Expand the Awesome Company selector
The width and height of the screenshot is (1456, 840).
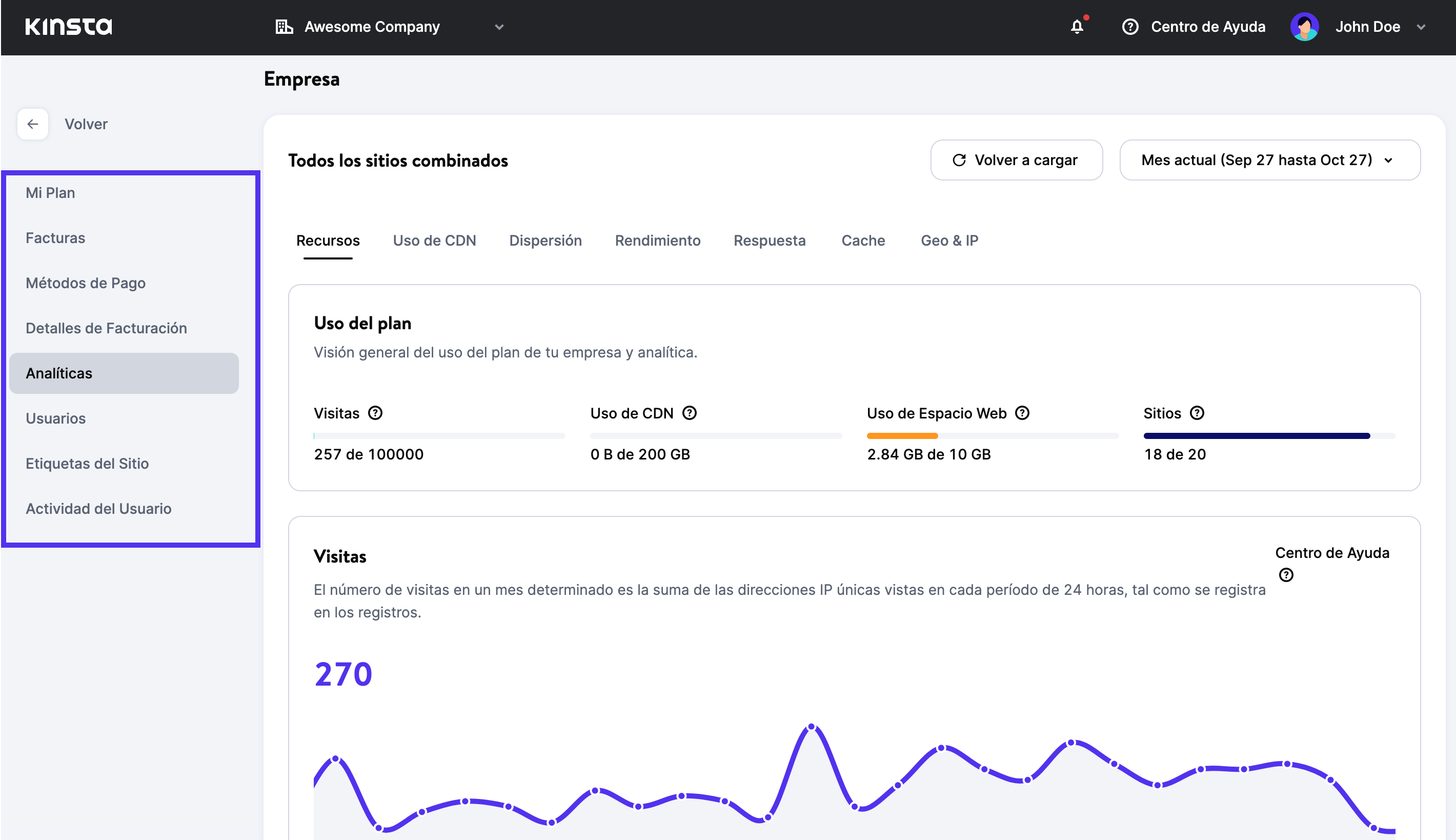(499, 27)
